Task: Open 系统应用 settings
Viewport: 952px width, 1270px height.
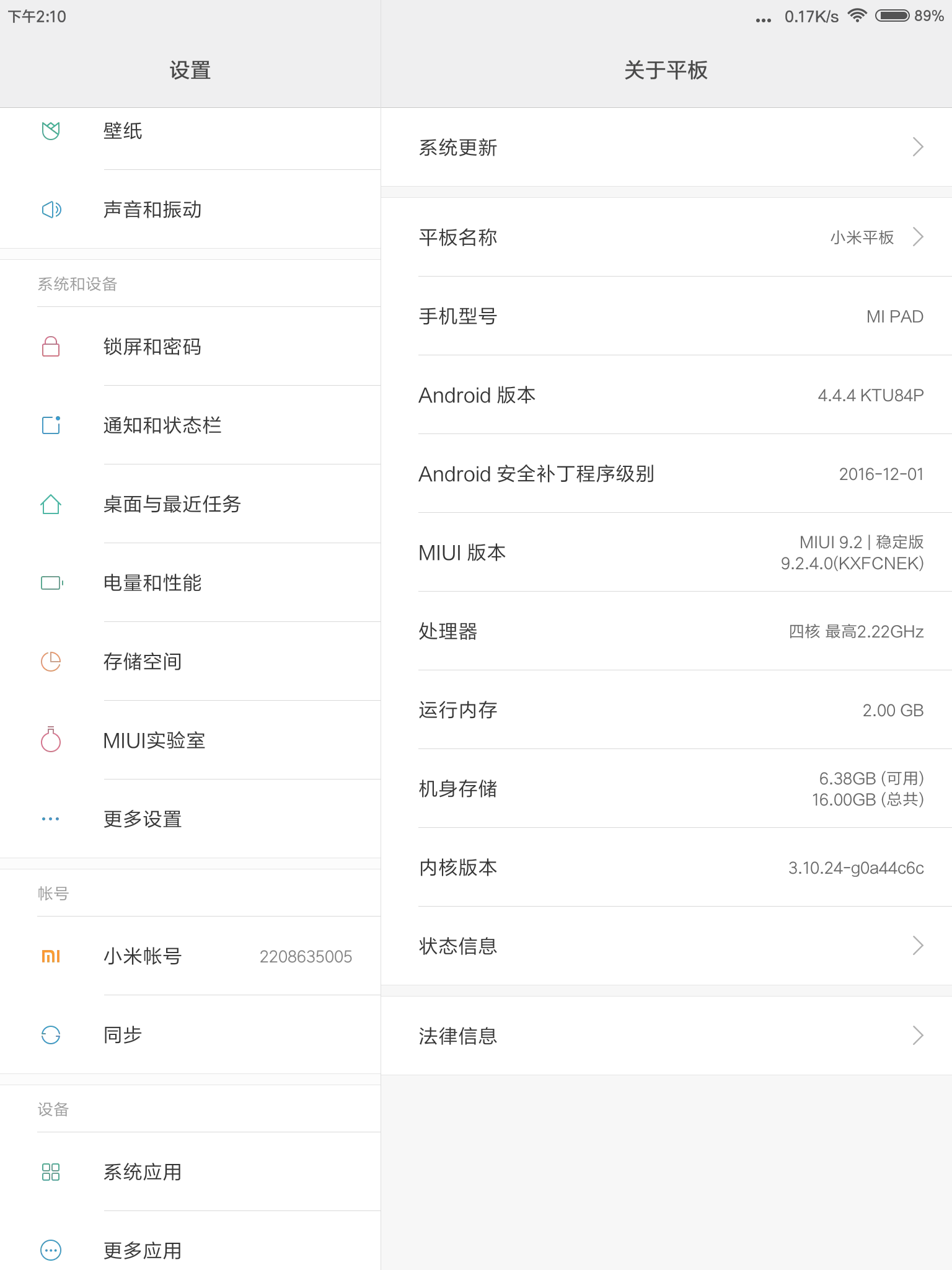Action: click(190, 1171)
